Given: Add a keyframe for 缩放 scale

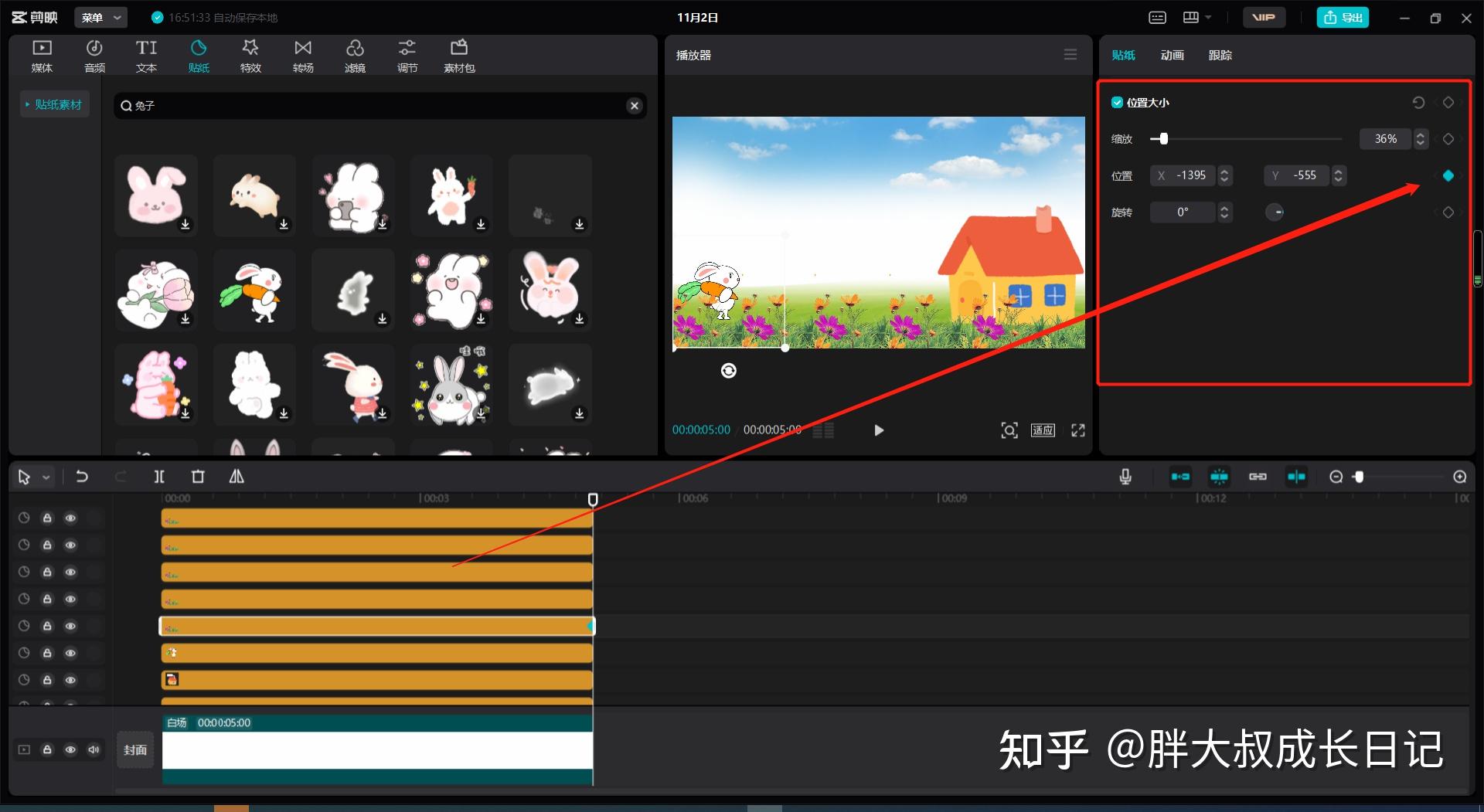Looking at the screenshot, I should pyautogui.click(x=1448, y=139).
